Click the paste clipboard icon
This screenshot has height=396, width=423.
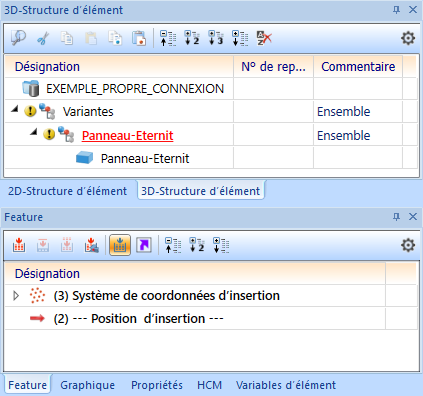click(x=91, y=38)
